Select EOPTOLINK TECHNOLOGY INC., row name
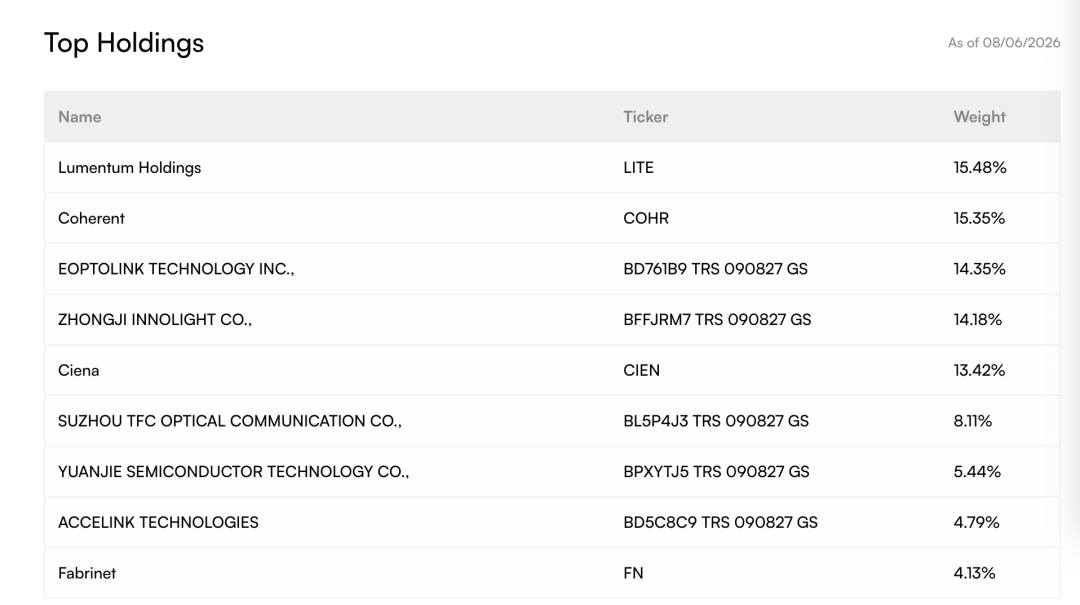Screen dimensions: 1080x605 (x=176, y=269)
